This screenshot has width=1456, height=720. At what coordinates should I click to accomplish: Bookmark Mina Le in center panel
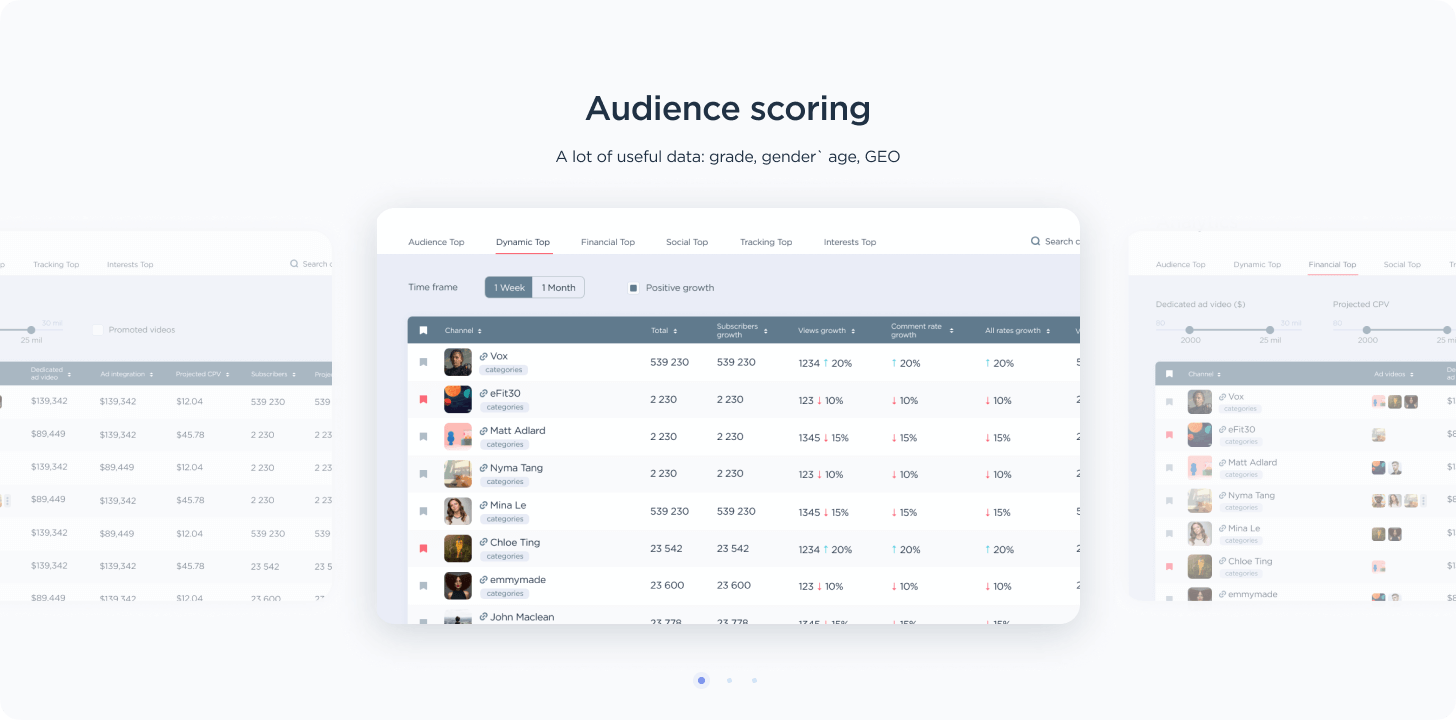tap(423, 511)
